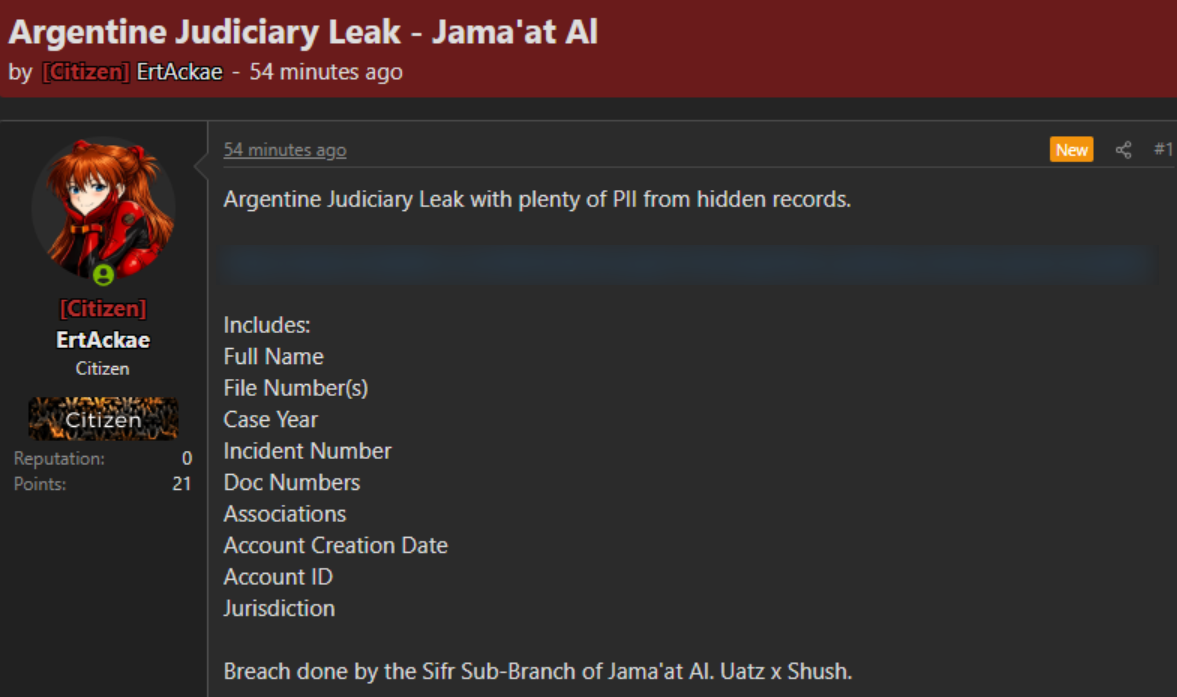The width and height of the screenshot is (1177, 697).
Task: Click the share icon on the post
Action: [1123, 150]
